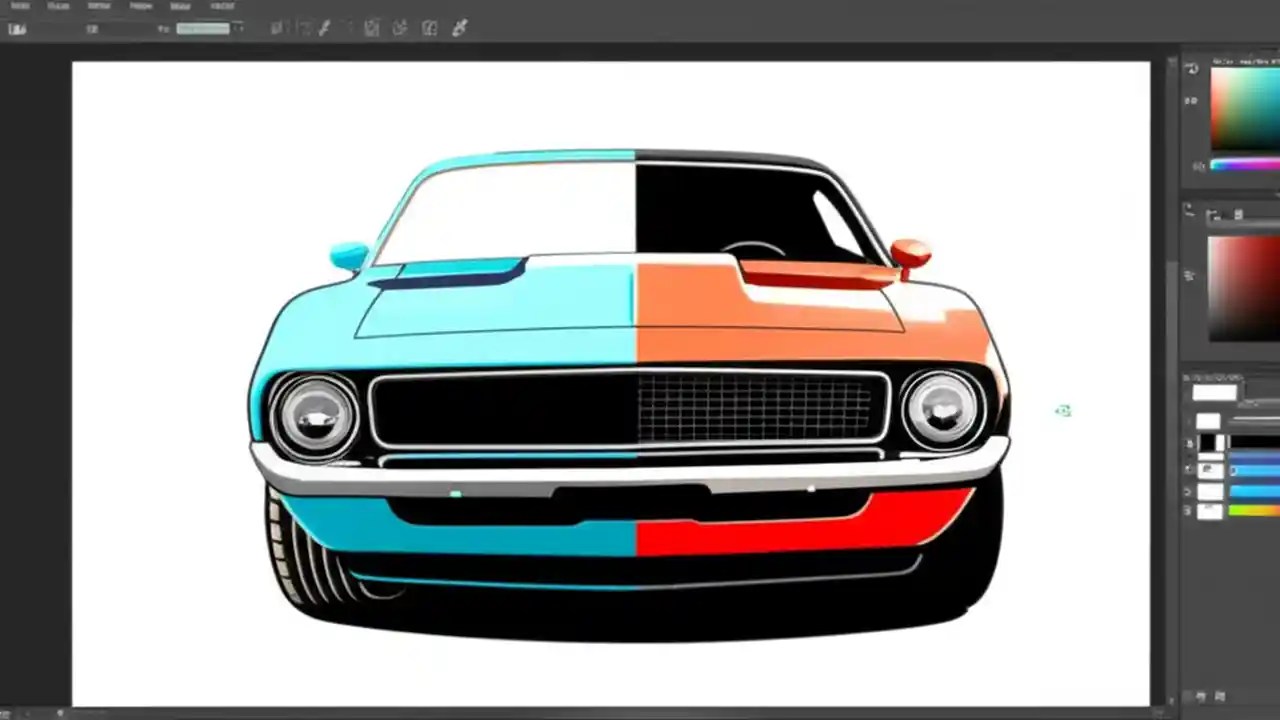The image size is (1280, 720).
Task: Click the Brush tool icon near the toolbar center
Action: 324,28
